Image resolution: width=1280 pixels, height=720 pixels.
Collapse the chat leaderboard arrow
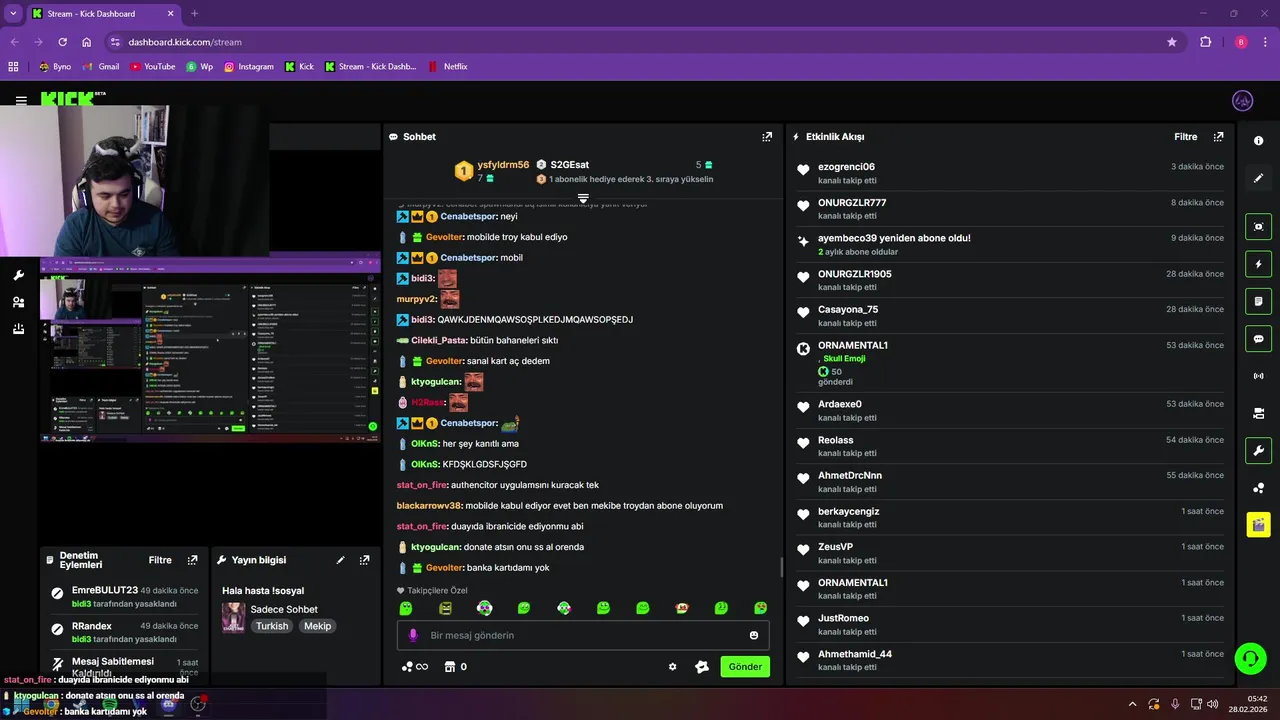click(x=583, y=198)
